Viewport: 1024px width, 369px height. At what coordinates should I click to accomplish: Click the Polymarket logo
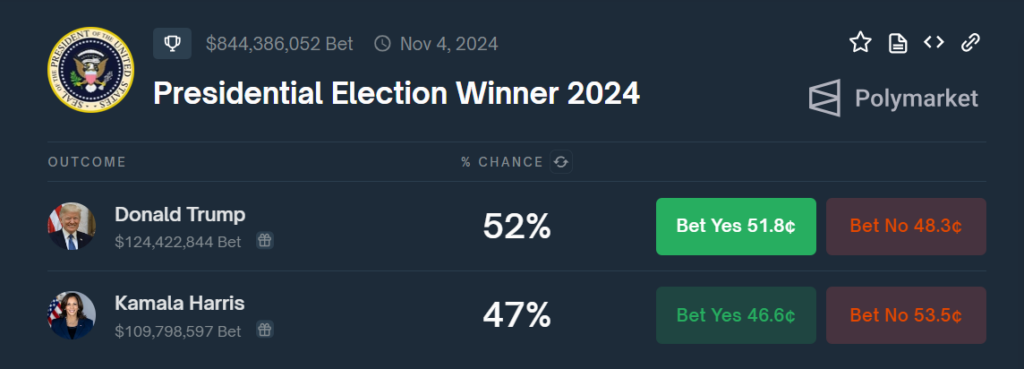click(893, 99)
